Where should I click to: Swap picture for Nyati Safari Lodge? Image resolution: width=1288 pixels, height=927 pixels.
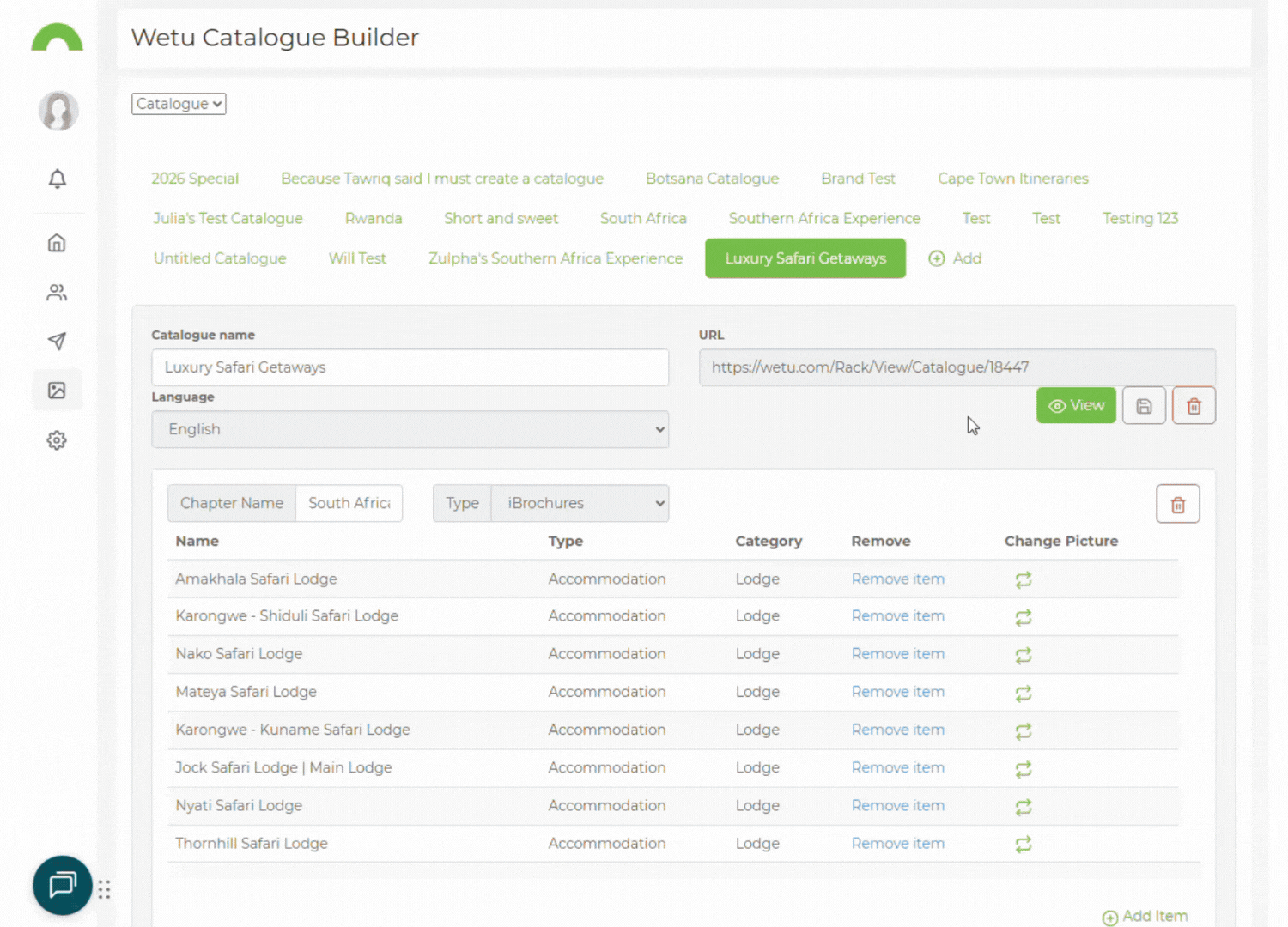pyautogui.click(x=1023, y=807)
